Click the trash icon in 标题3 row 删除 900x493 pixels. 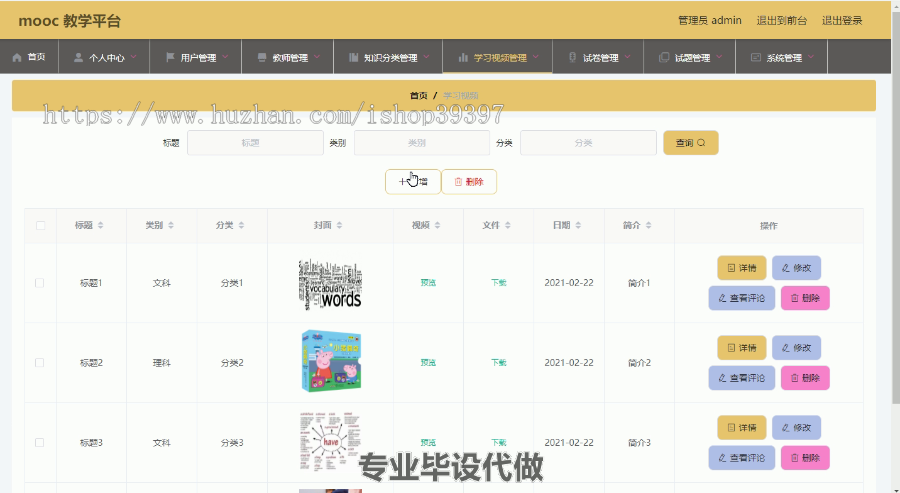794,458
